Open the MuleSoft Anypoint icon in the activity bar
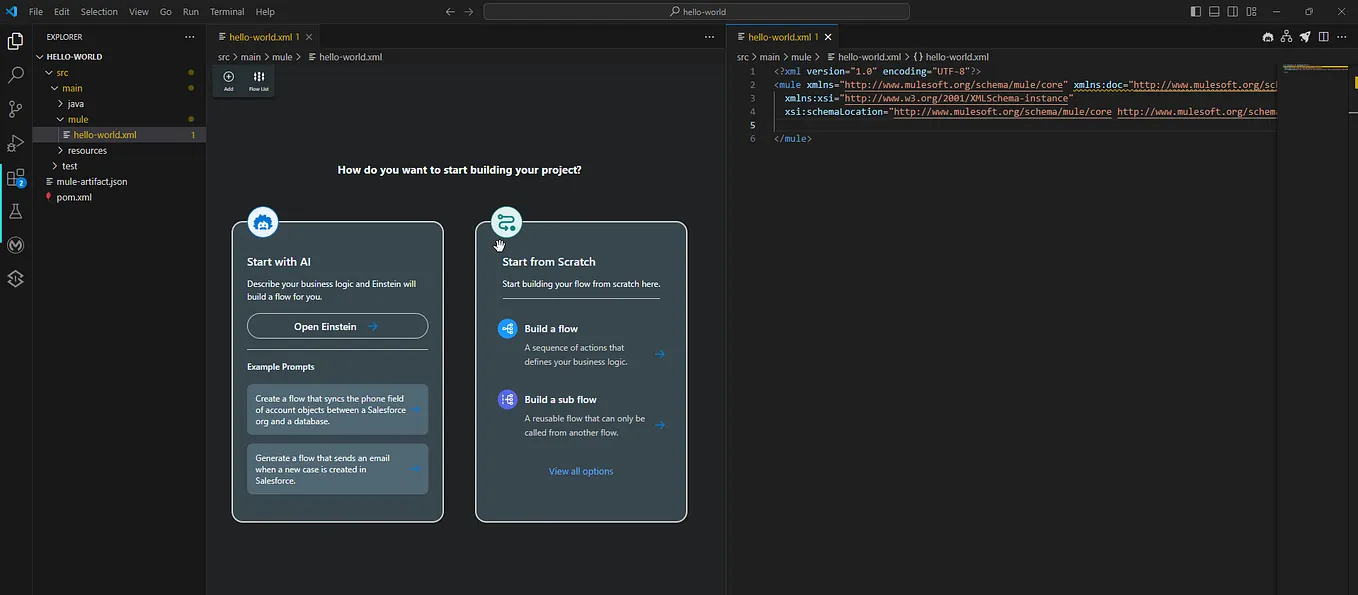The width and height of the screenshot is (1358, 595). pos(15,245)
